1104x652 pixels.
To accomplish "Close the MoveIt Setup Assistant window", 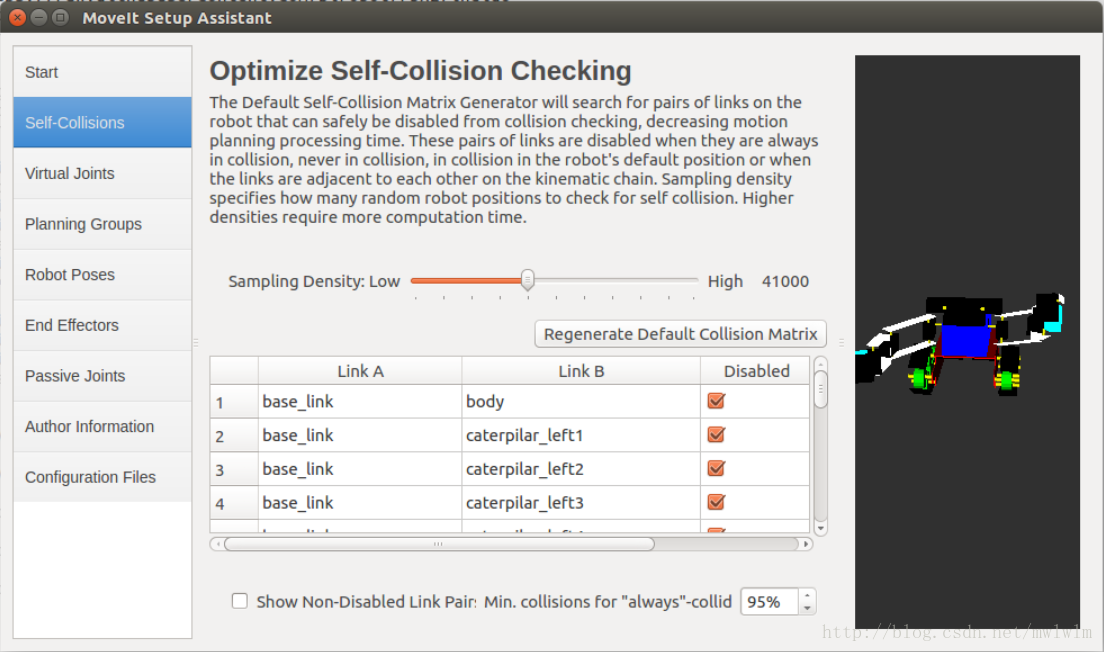I will (17, 17).
